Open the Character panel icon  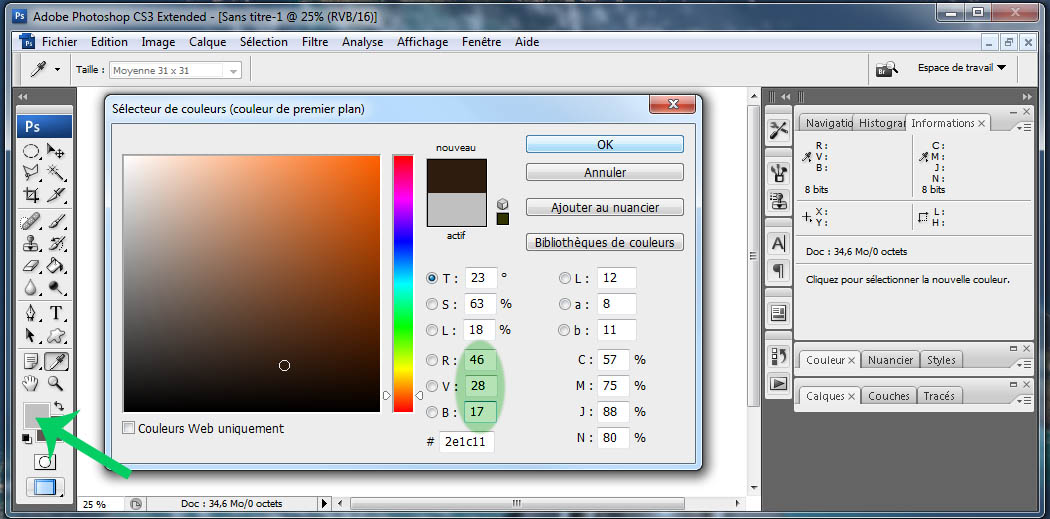click(x=779, y=244)
